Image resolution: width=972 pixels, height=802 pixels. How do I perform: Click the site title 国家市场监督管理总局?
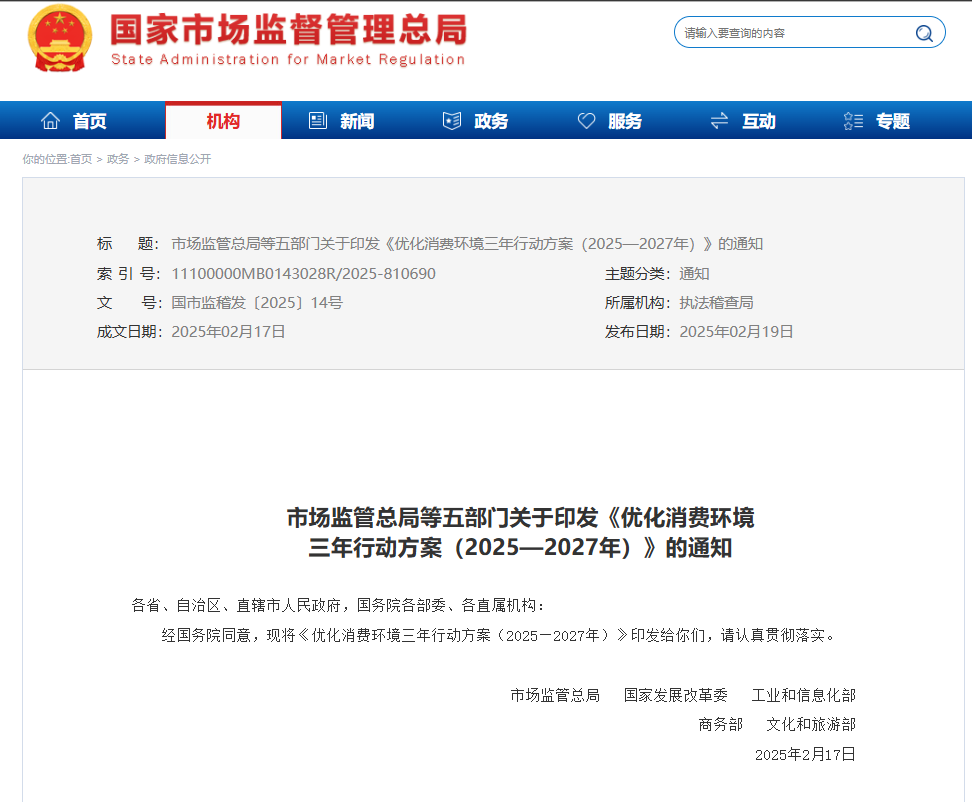tap(288, 30)
